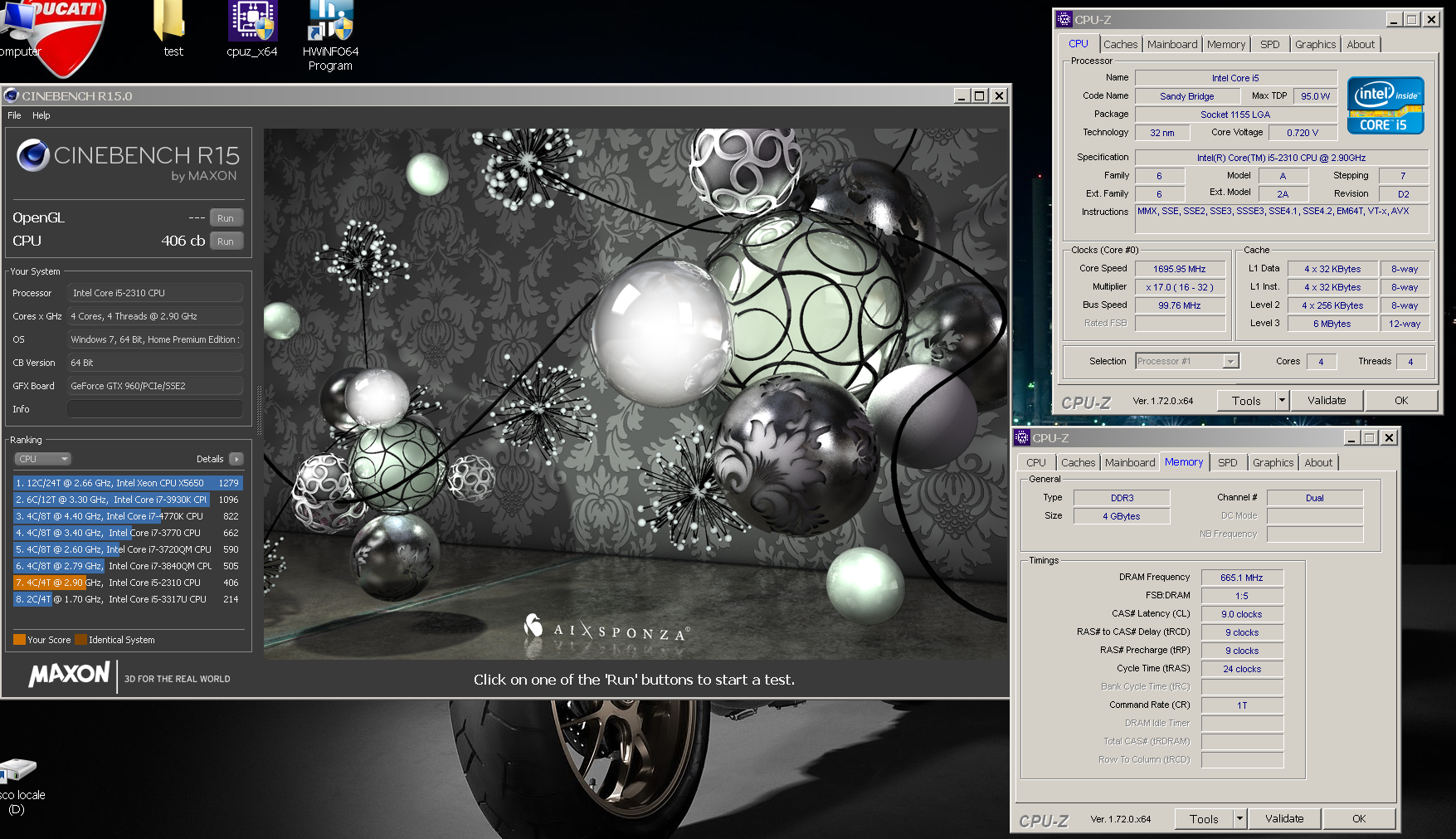The height and width of the screenshot is (839, 1456).
Task: Select Core i7-4770K ranking row
Action: click(x=128, y=516)
